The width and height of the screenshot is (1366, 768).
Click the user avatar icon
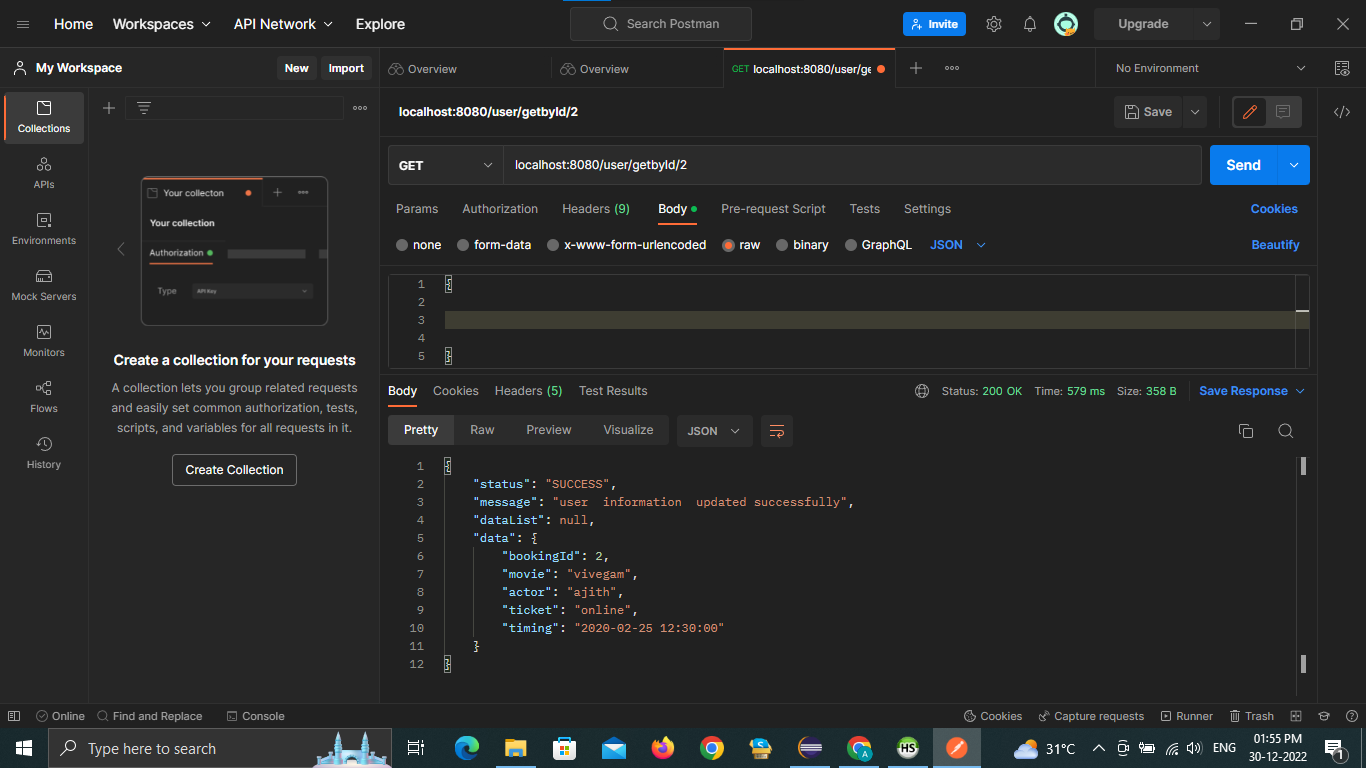tap(1066, 24)
